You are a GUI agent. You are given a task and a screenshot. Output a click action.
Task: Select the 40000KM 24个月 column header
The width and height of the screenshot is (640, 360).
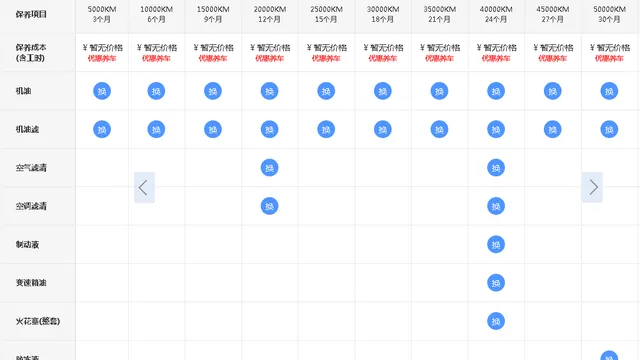coord(496,14)
